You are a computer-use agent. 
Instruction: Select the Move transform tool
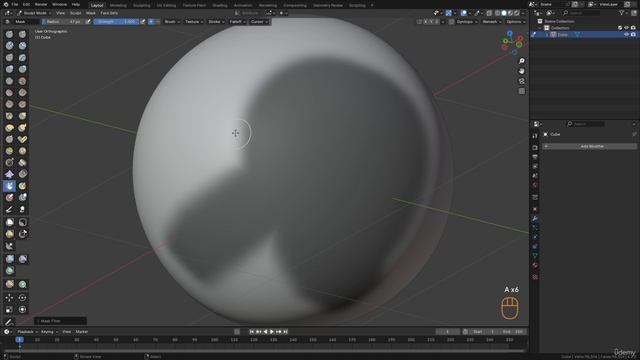(9, 298)
